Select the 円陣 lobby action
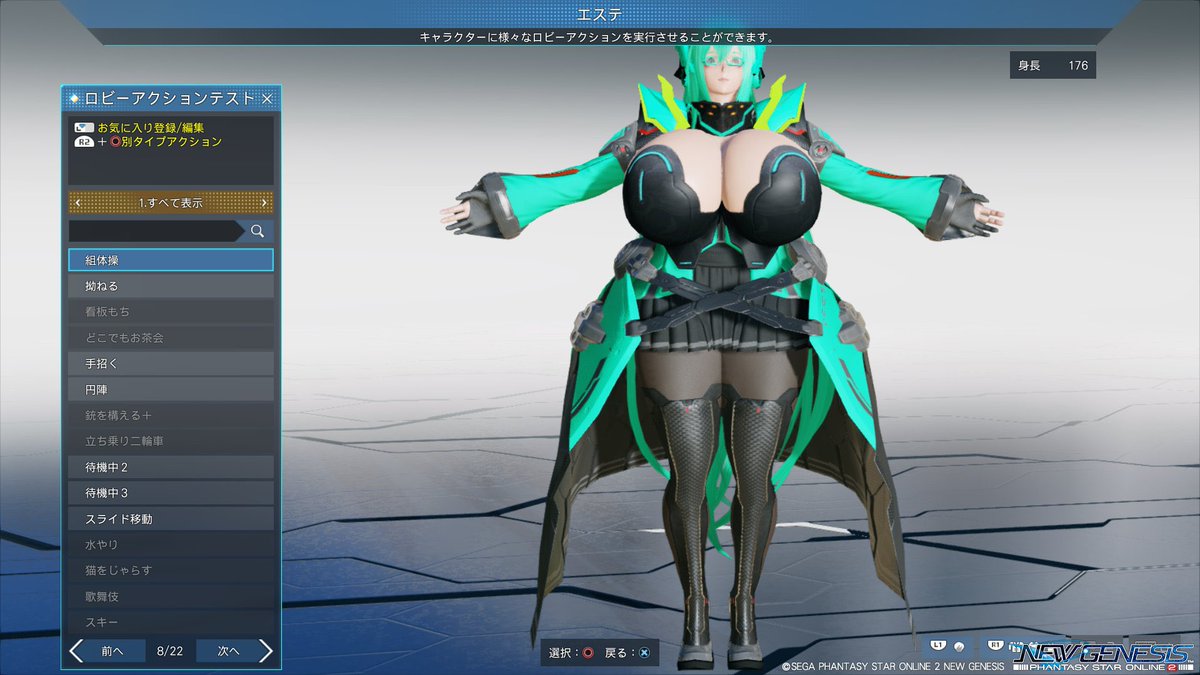Viewport: 1200px width, 675px height. tap(171, 390)
